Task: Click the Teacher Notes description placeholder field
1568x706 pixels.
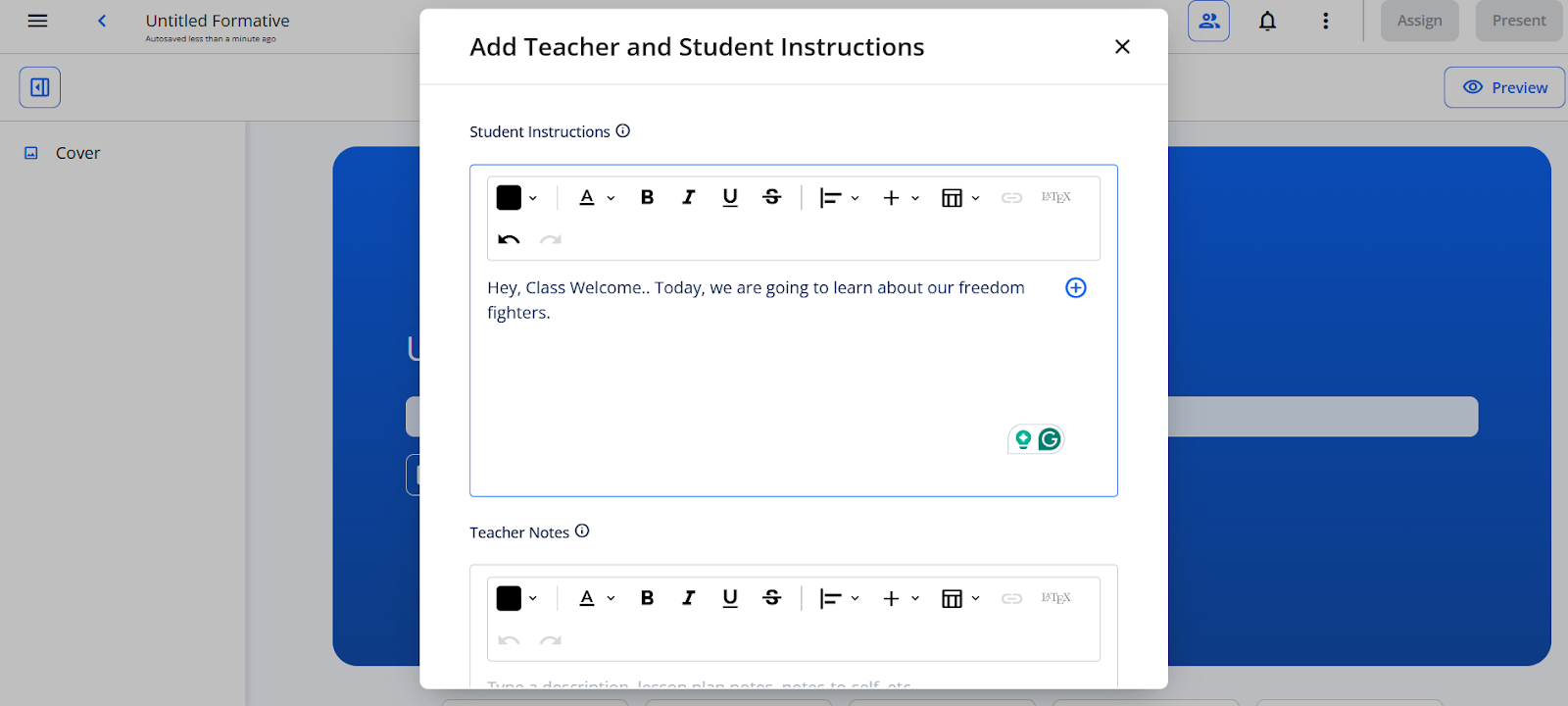Action: point(700,683)
